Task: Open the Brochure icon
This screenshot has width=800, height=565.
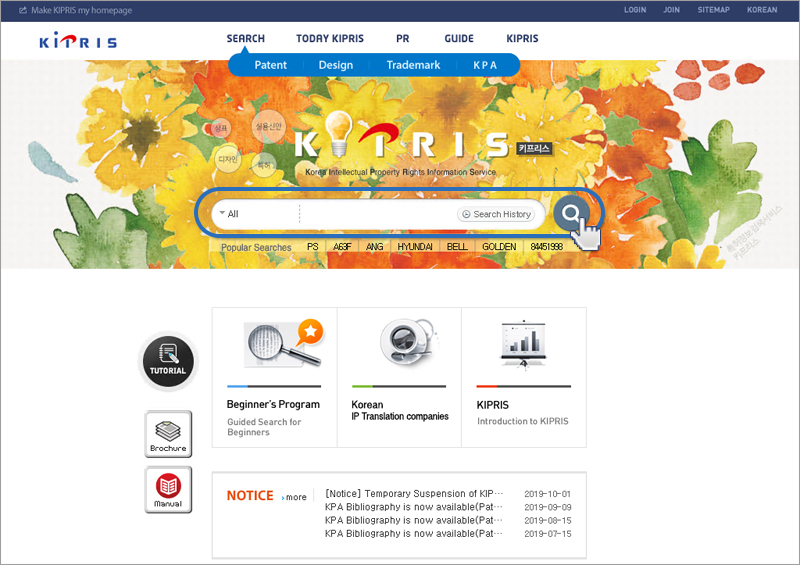Action: [168, 434]
